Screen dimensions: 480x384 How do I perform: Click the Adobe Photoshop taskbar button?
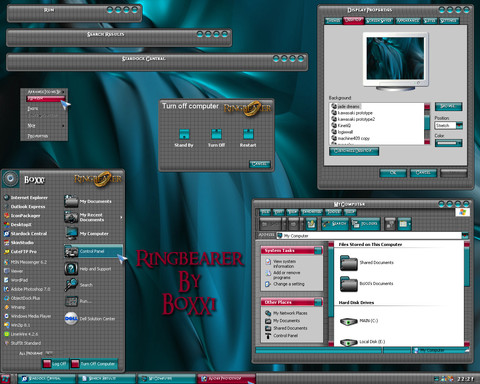(227, 379)
